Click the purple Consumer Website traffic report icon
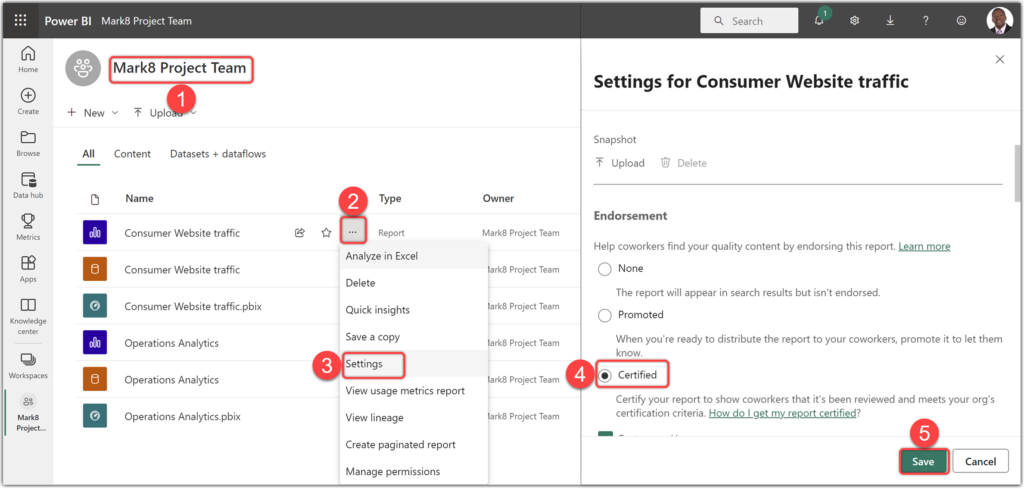Screen dimensions: 1024x489 click(x=95, y=232)
